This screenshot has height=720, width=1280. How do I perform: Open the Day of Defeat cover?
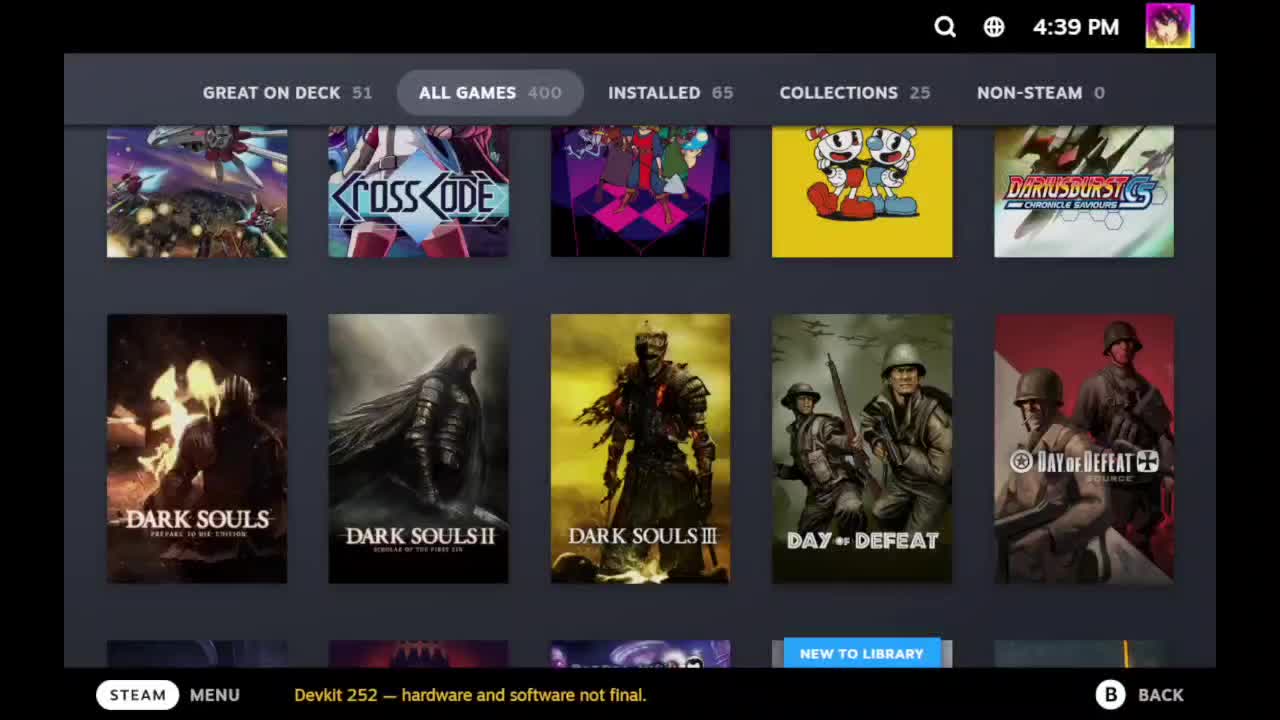click(862, 449)
